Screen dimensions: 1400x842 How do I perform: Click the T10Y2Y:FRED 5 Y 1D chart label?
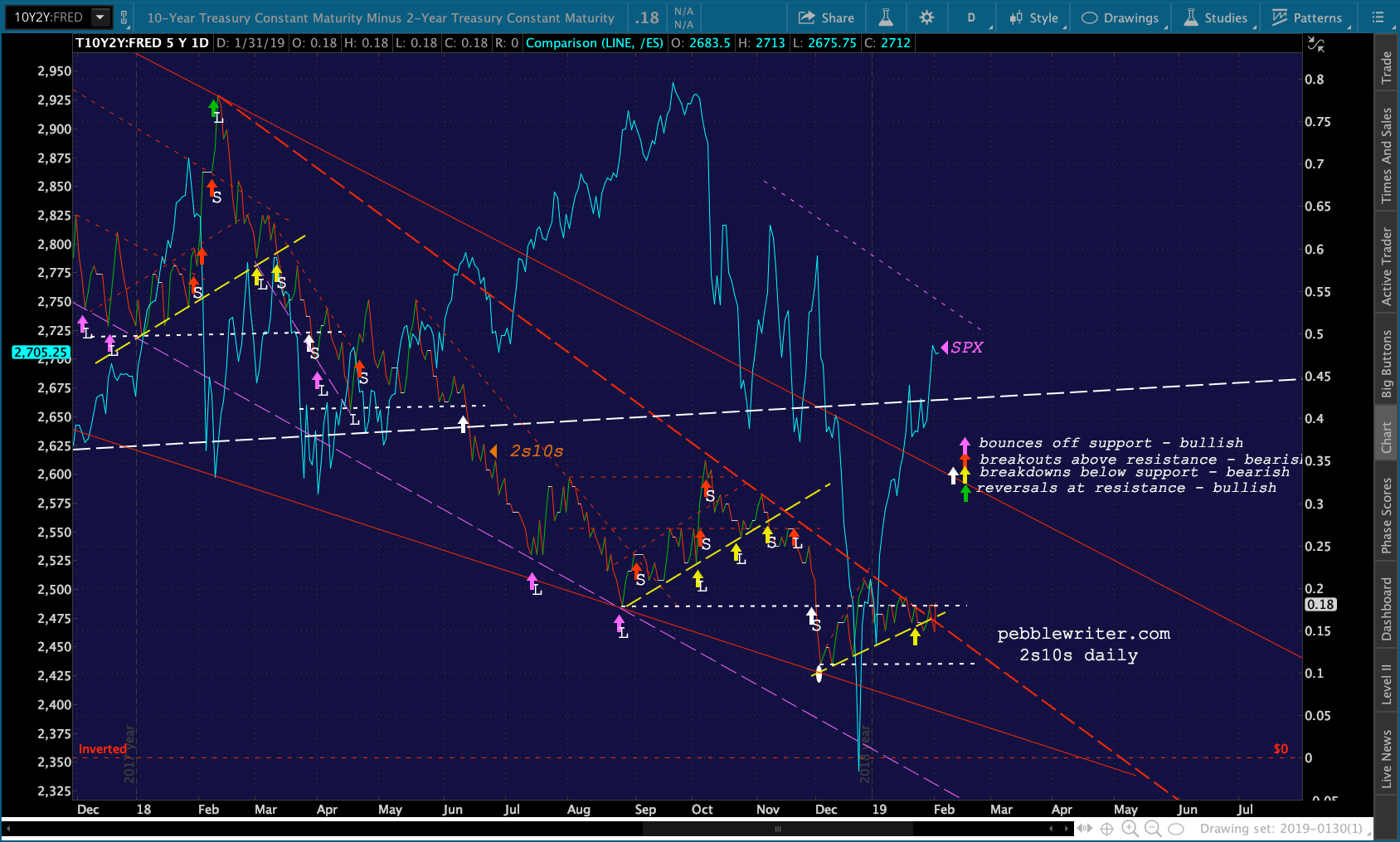[x=142, y=43]
